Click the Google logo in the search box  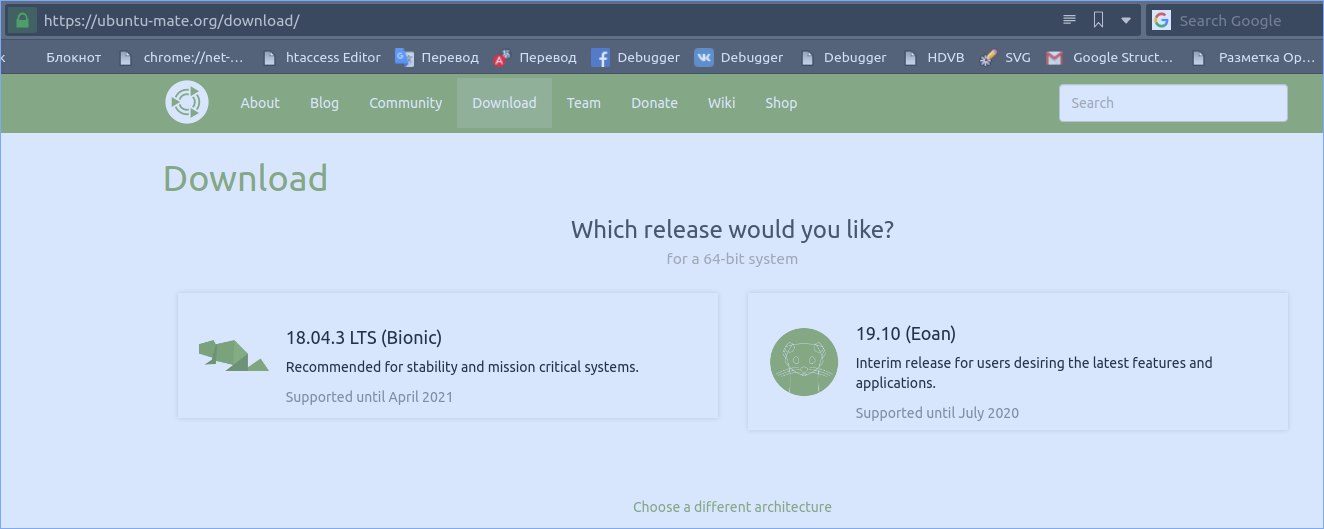(1161, 20)
